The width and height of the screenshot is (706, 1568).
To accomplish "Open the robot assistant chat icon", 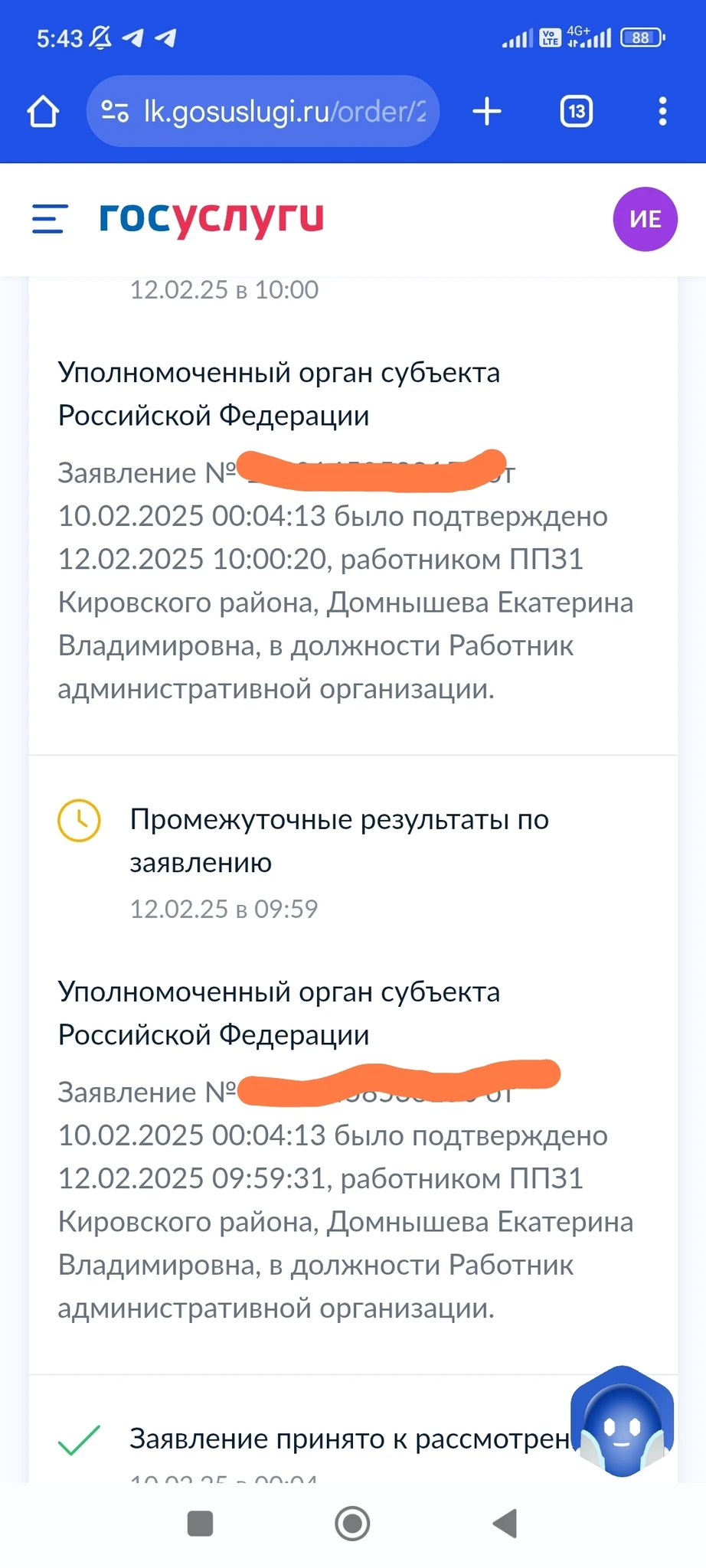I will pyautogui.click(x=622, y=1423).
